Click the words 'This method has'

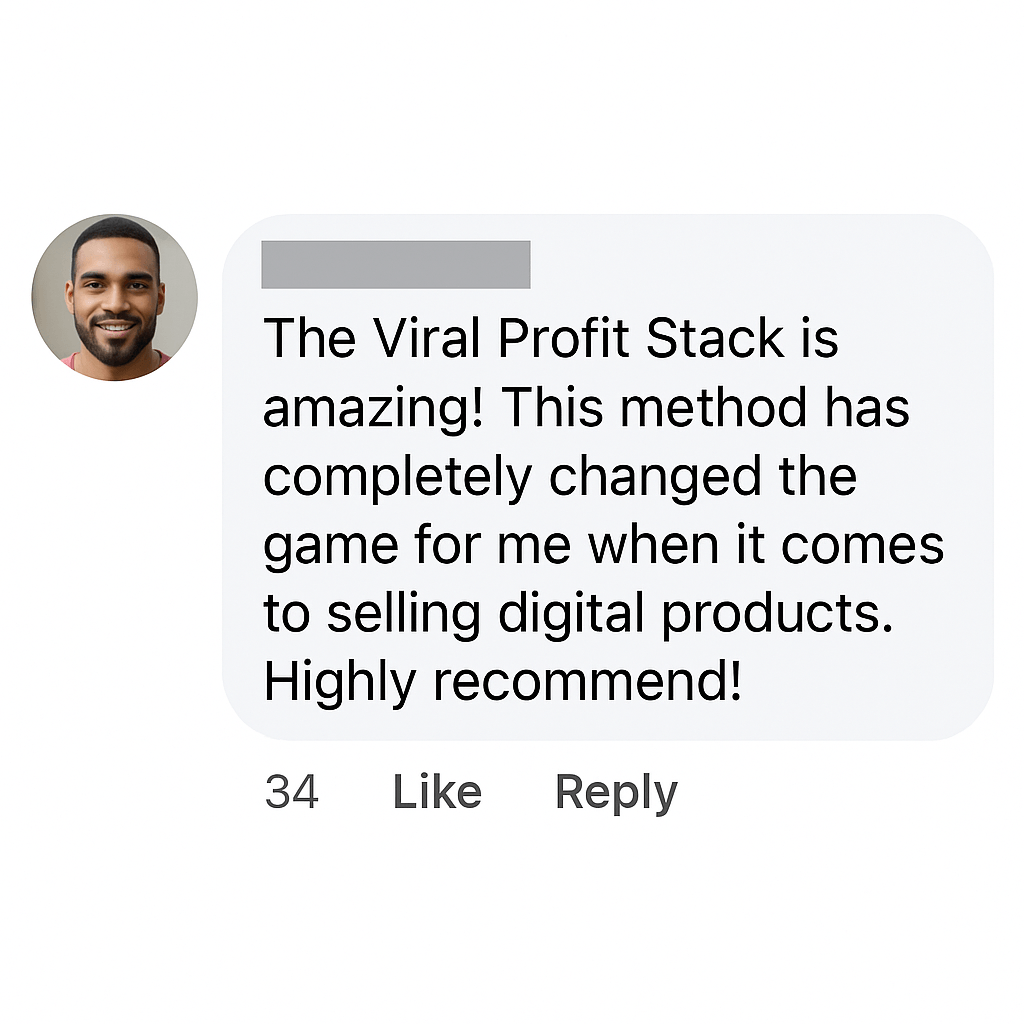[705, 408]
